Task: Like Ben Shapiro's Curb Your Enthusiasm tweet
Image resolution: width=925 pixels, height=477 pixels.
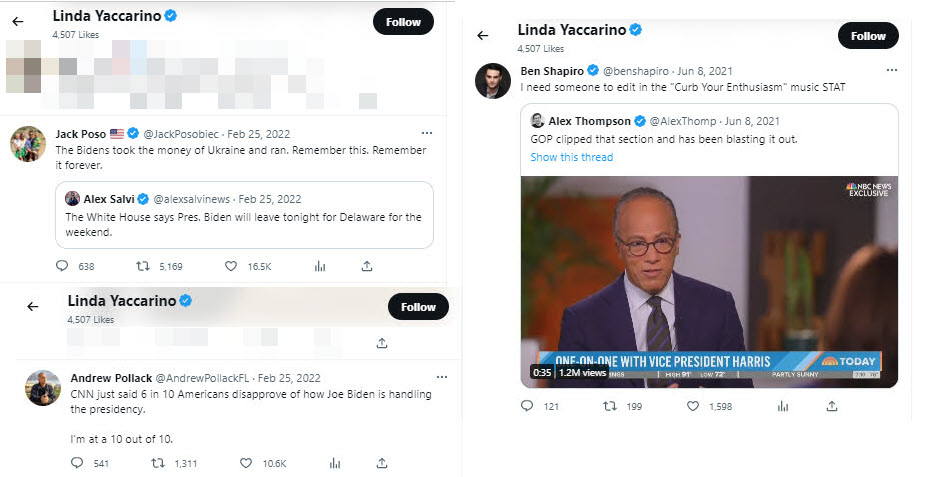Action: click(x=693, y=406)
